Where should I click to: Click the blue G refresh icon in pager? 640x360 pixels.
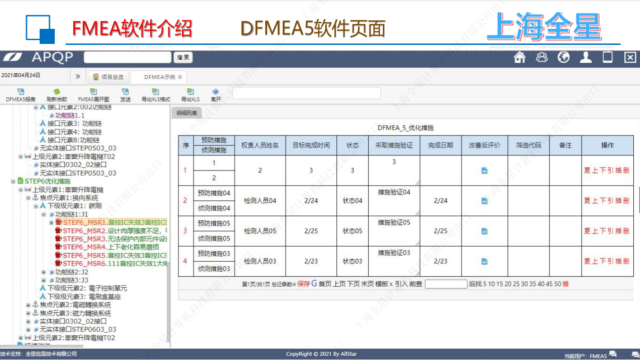314,283
